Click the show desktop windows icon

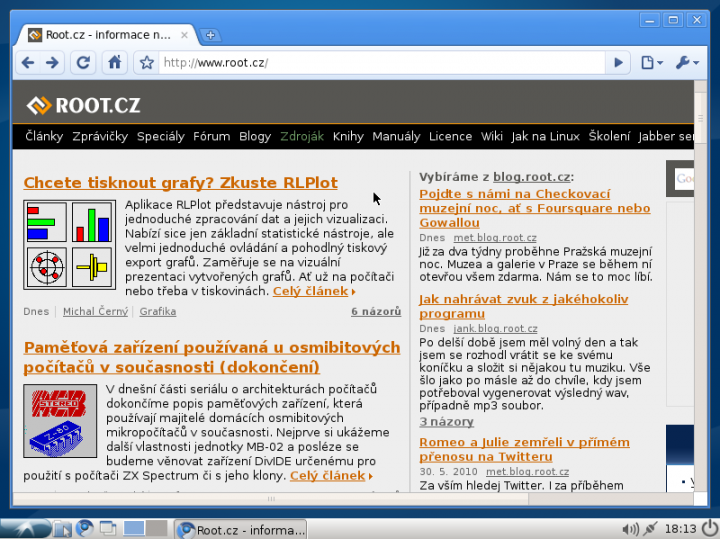pyautogui.click(x=108, y=529)
